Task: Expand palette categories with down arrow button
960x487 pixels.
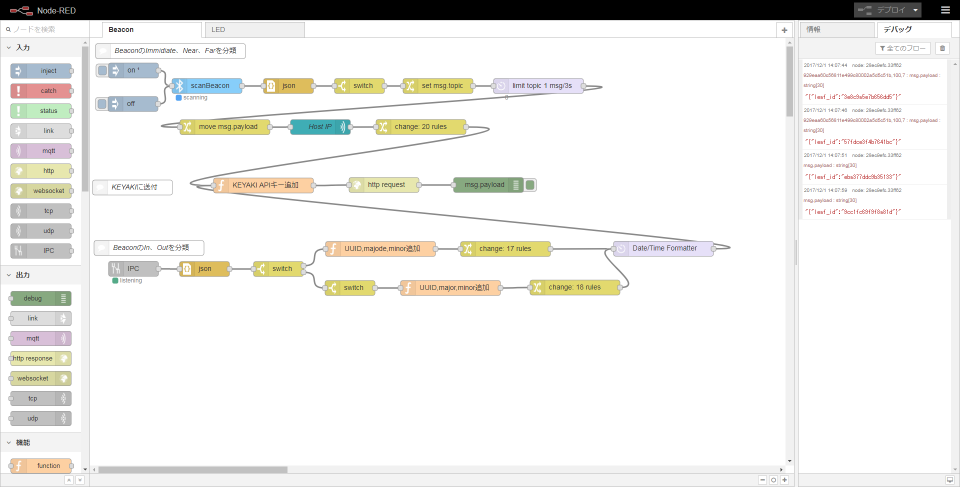Action: (80, 480)
